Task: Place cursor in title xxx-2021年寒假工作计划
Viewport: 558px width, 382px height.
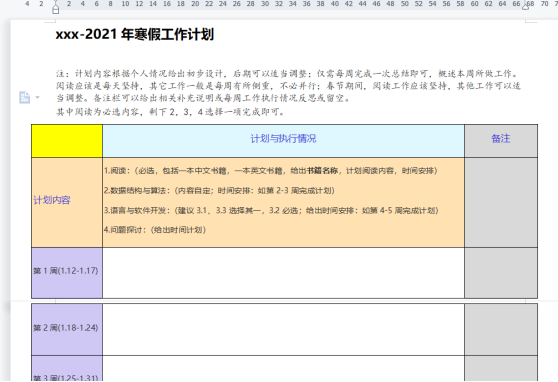Action: [x=135, y=34]
